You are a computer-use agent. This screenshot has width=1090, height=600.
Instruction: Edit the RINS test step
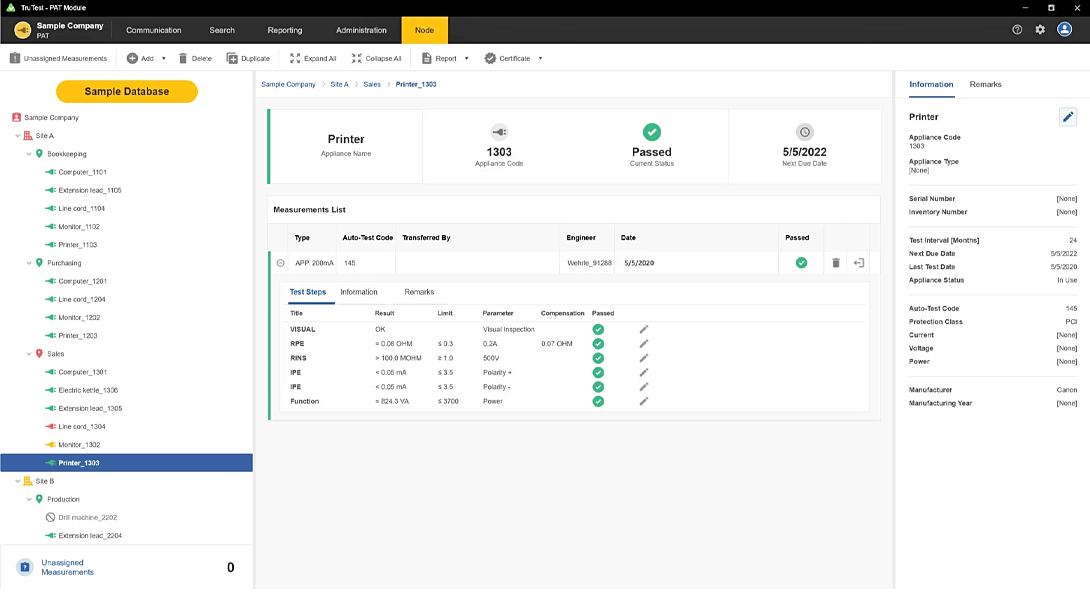click(644, 358)
